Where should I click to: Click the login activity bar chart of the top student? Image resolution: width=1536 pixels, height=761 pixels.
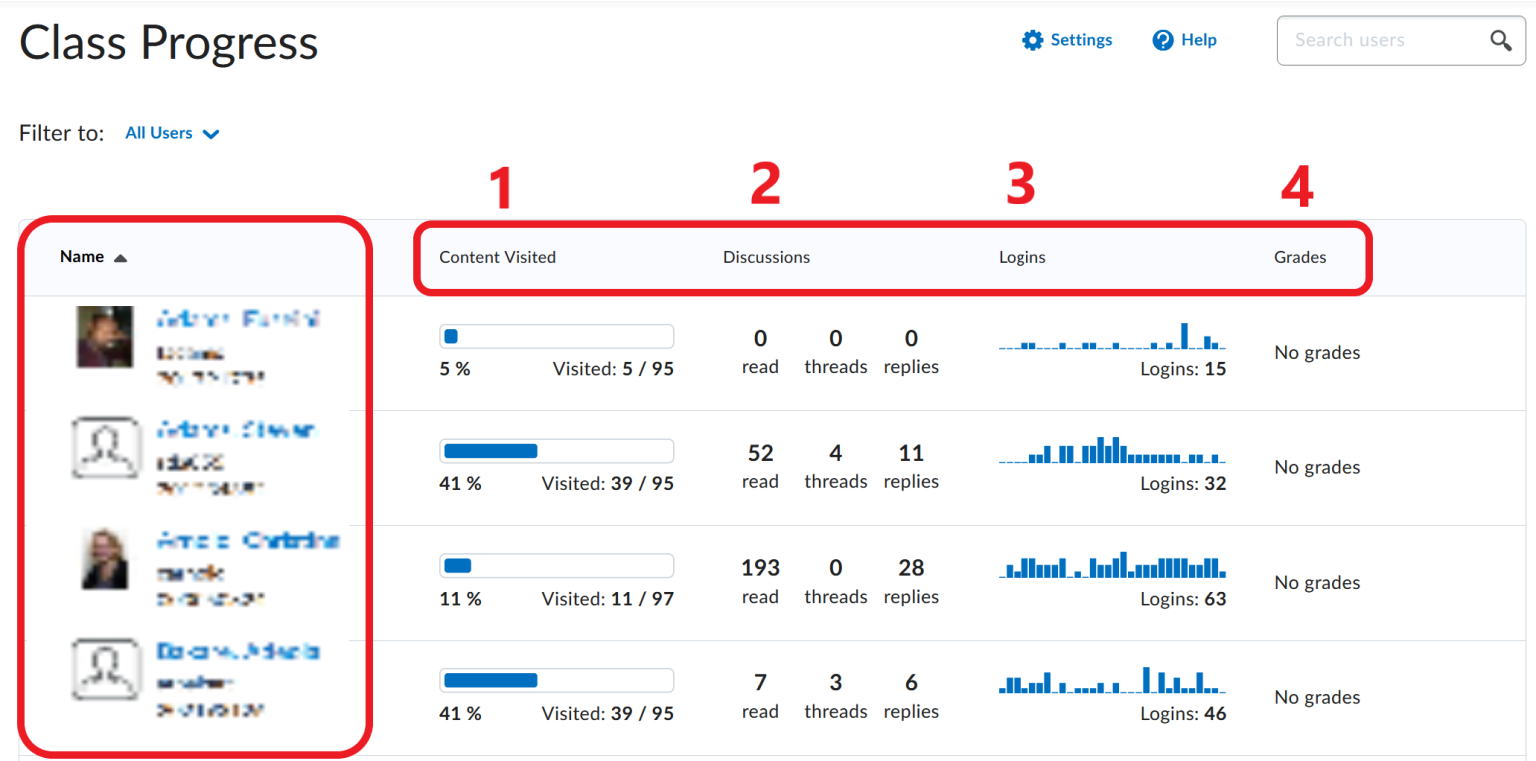(x=1112, y=340)
